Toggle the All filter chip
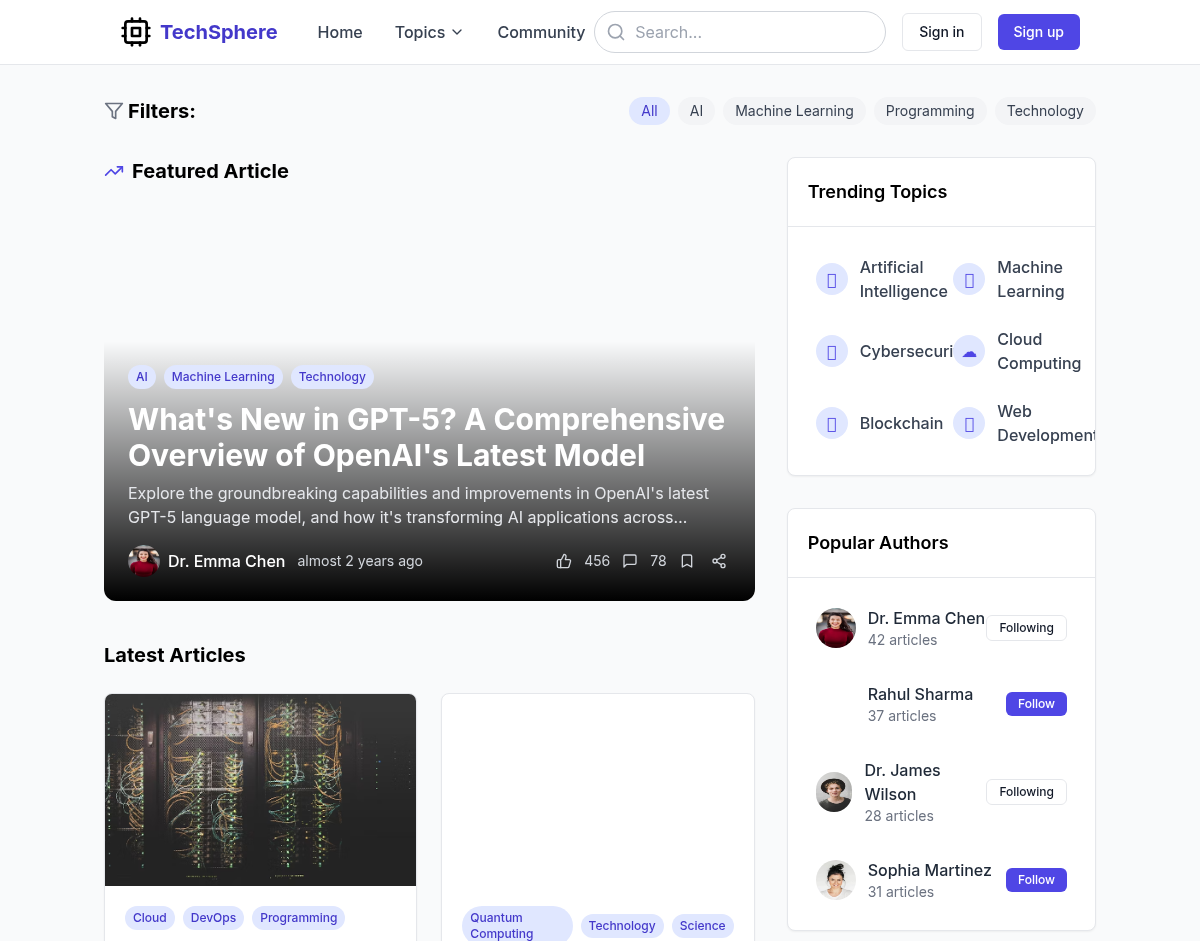This screenshot has width=1200, height=941. (649, 111)
